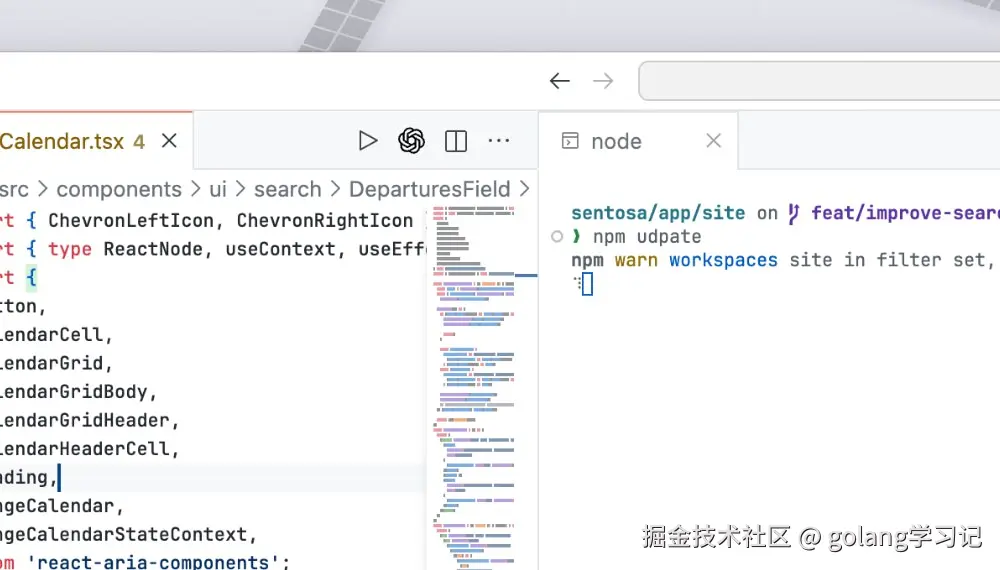Image resolution: width=1000 pixels, height=570 pixels.
Task: Click the 'npm udpate' command text
Action: click(x=647, y=237)
